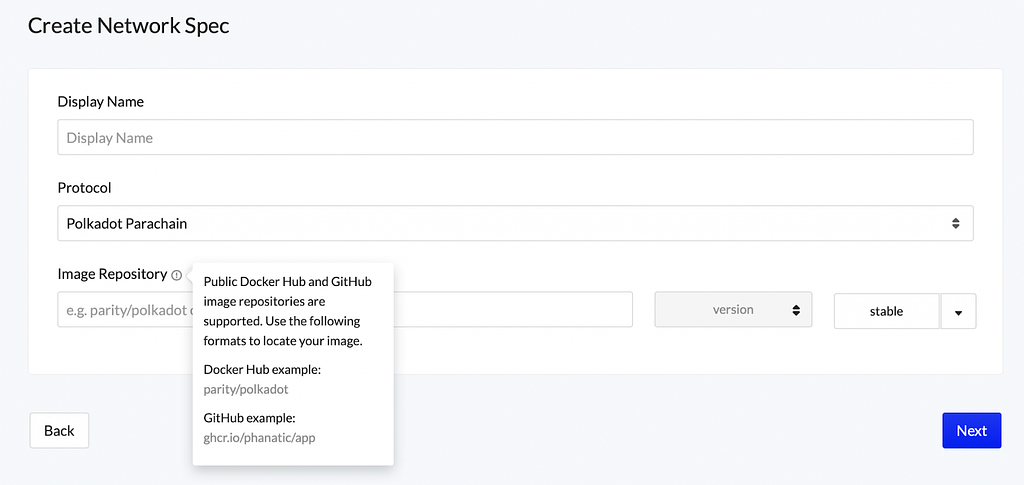This screenshot has width=1024, height=485.
Task: Focus the Display Name text field
Action: 514,138
